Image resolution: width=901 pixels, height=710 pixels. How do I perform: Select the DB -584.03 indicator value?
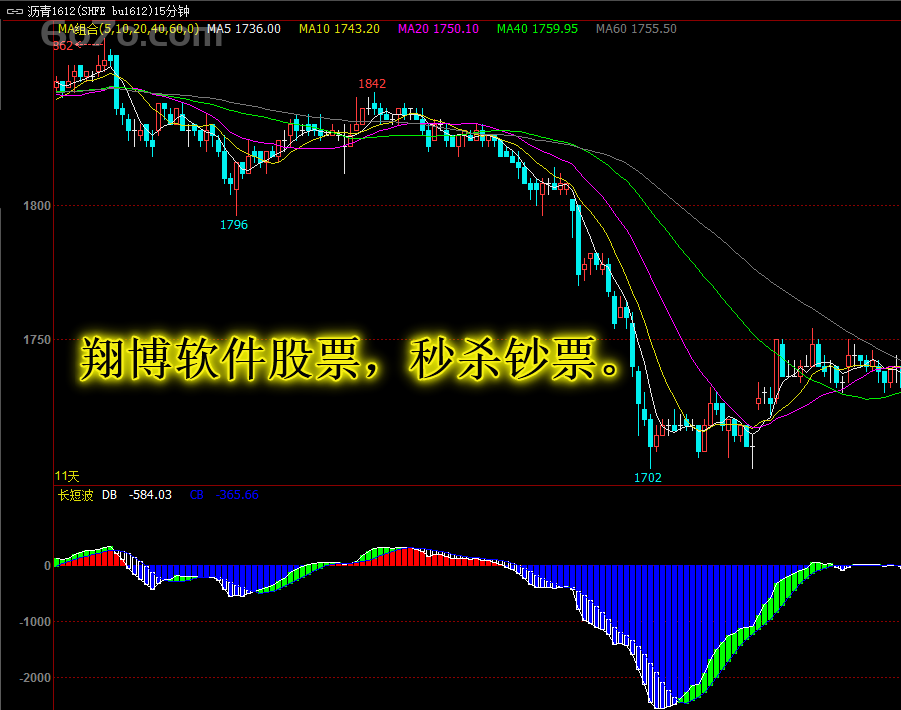(137, 495)
